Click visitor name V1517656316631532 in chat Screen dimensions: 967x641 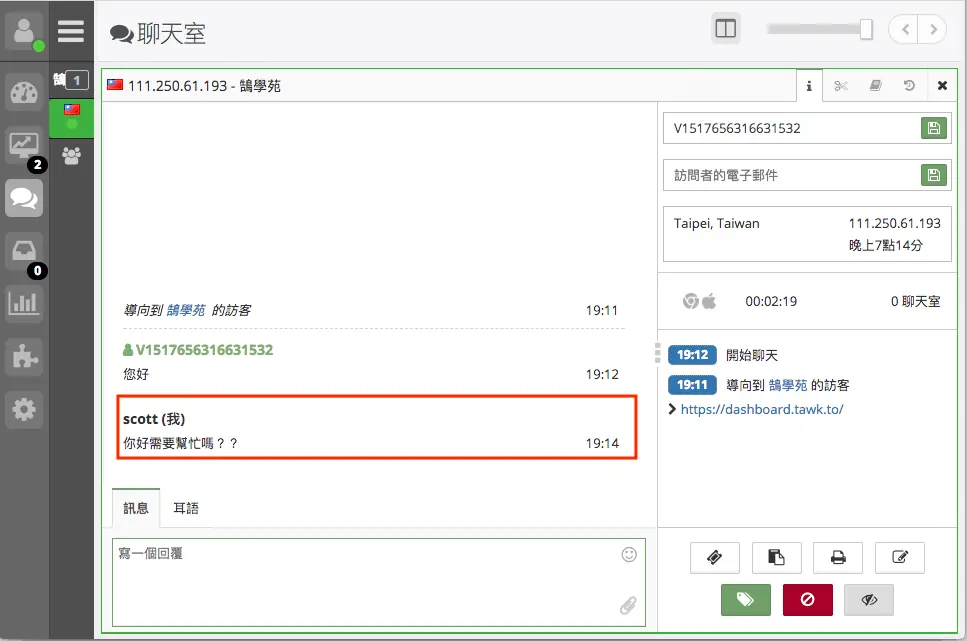pos(204,350)
